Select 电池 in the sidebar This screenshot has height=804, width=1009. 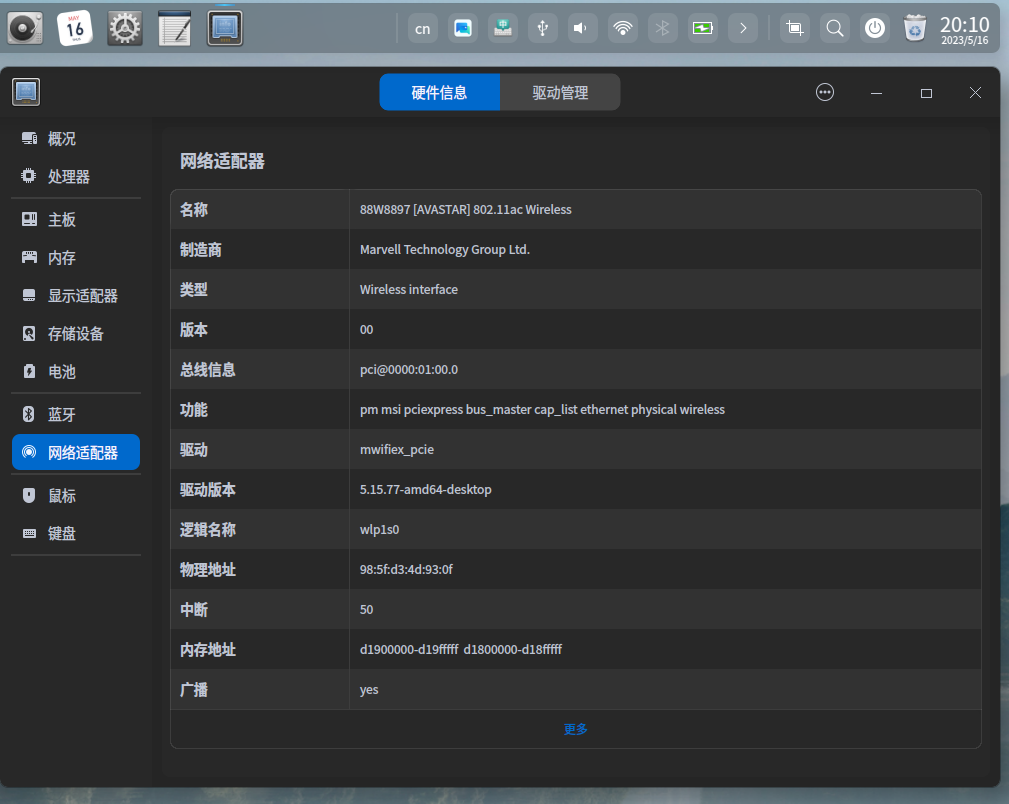(76, 371)
